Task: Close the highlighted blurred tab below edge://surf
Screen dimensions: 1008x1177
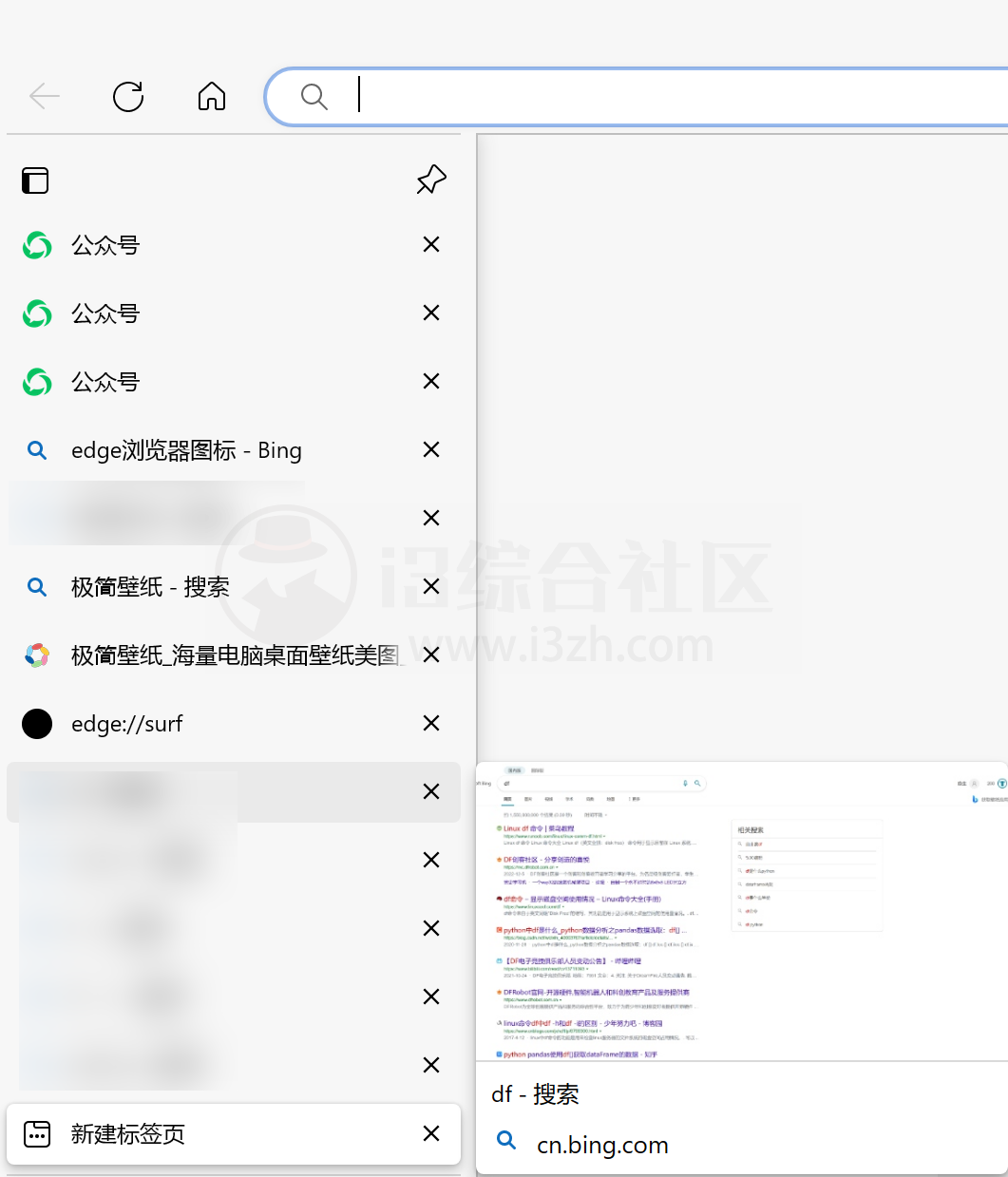Action: point(431,791)
